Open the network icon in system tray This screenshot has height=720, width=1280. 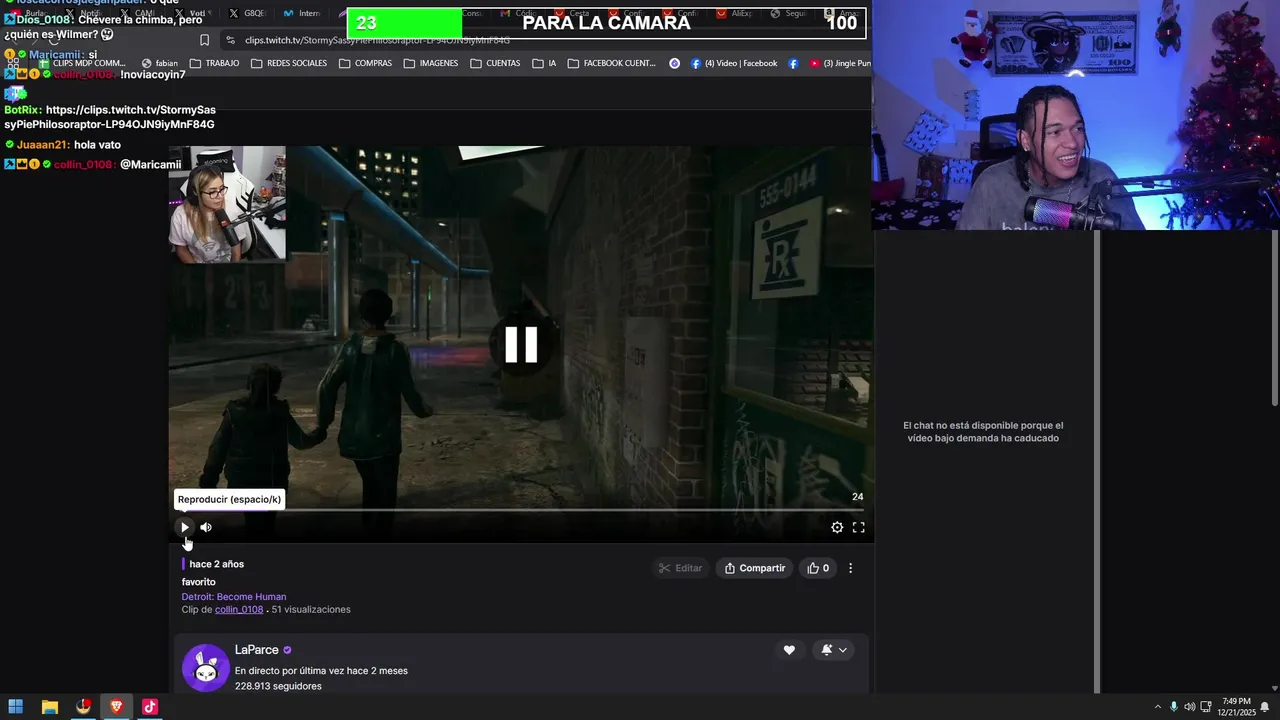tap(1205, 707)
